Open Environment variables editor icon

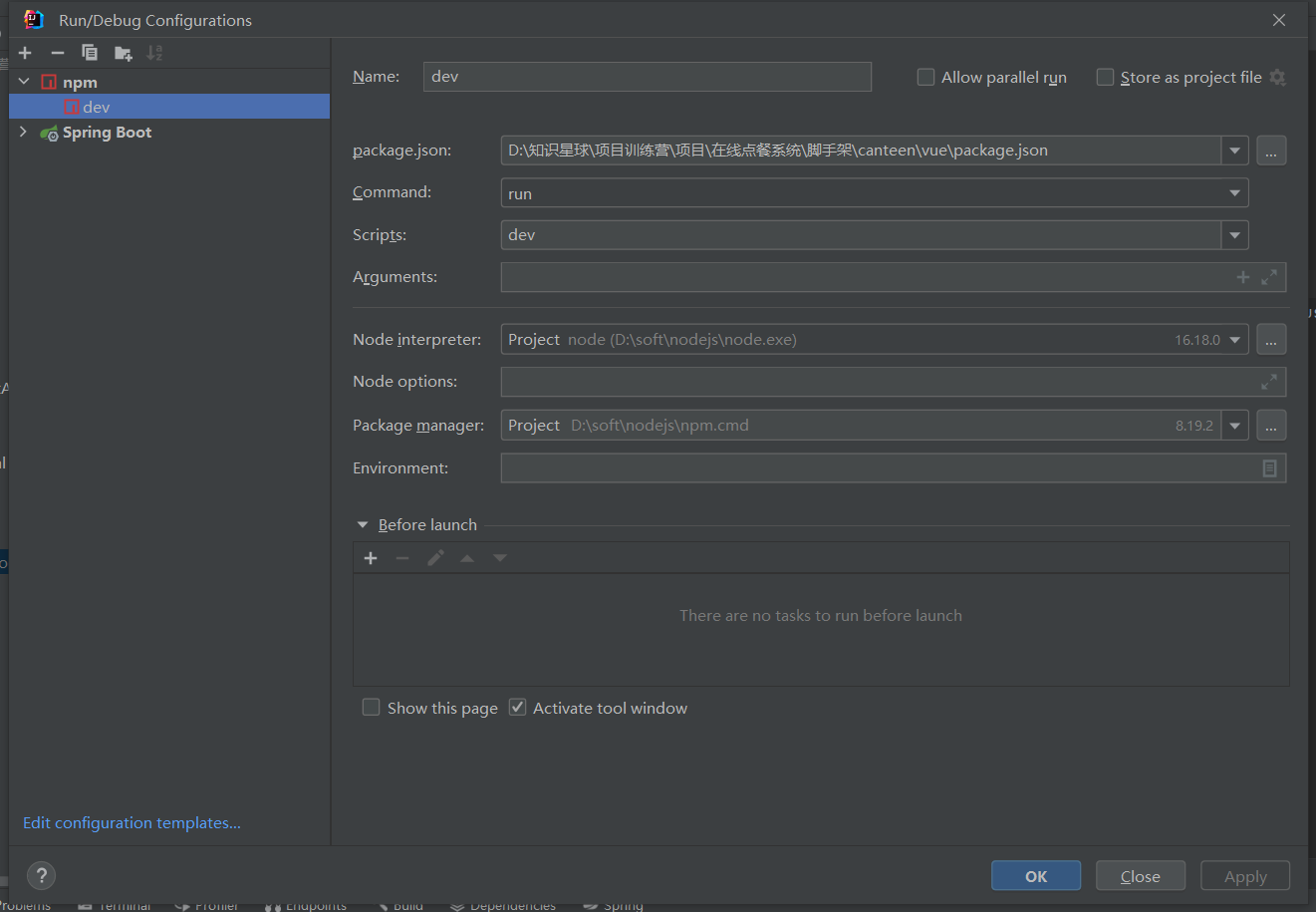[1270, 468]
